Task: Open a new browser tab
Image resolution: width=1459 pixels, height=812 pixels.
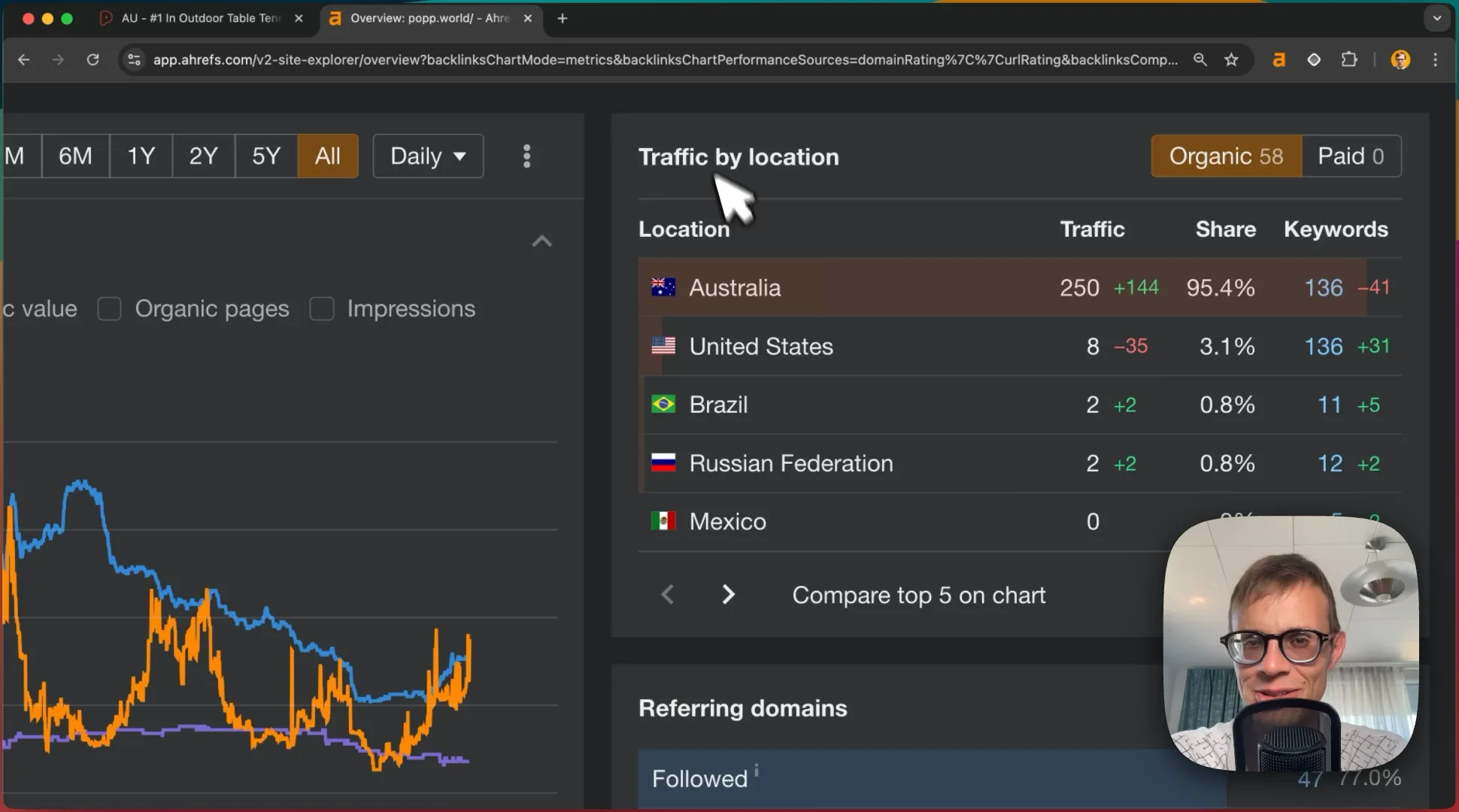Action: 563,18
